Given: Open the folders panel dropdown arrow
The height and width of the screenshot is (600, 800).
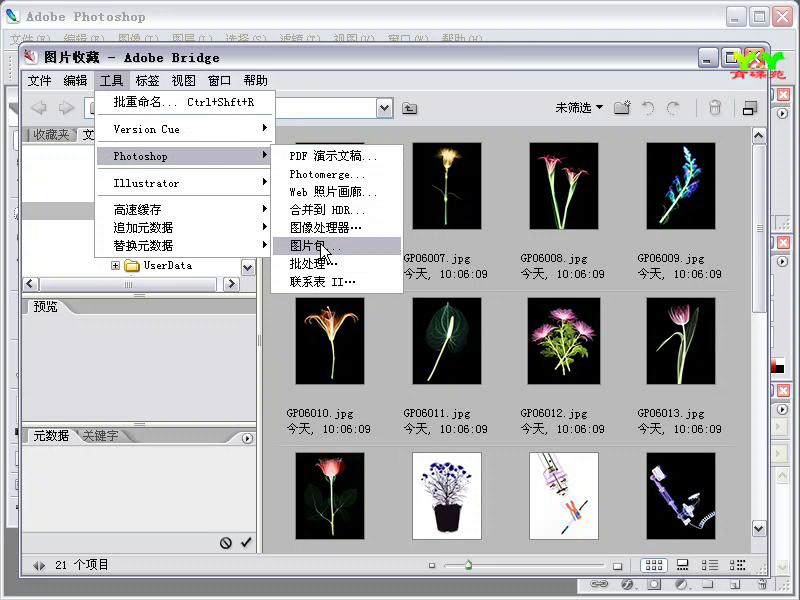Looking at the screenshot, I should [x=248, y=267].
